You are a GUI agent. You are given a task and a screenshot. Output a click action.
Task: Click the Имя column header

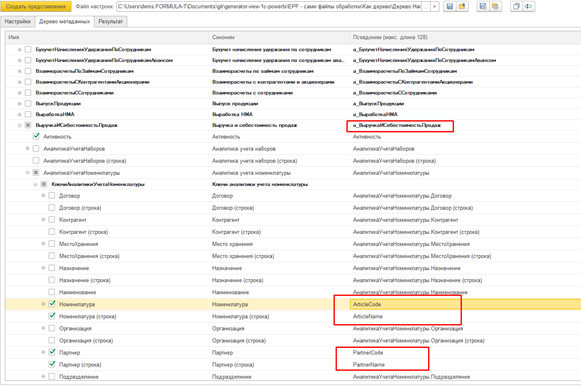coord(107,37)
